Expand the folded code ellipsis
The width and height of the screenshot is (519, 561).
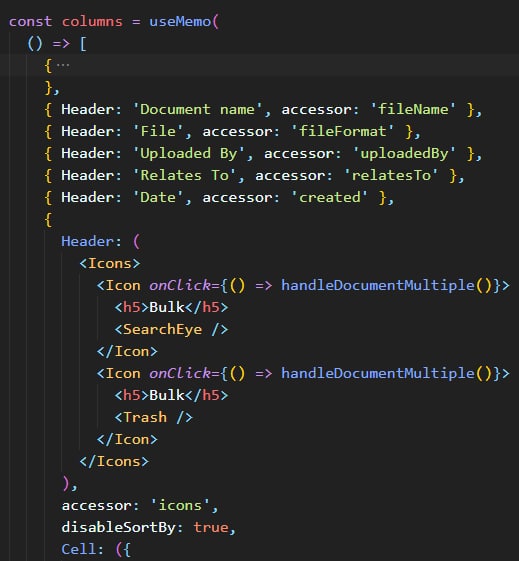coord(63,65)
